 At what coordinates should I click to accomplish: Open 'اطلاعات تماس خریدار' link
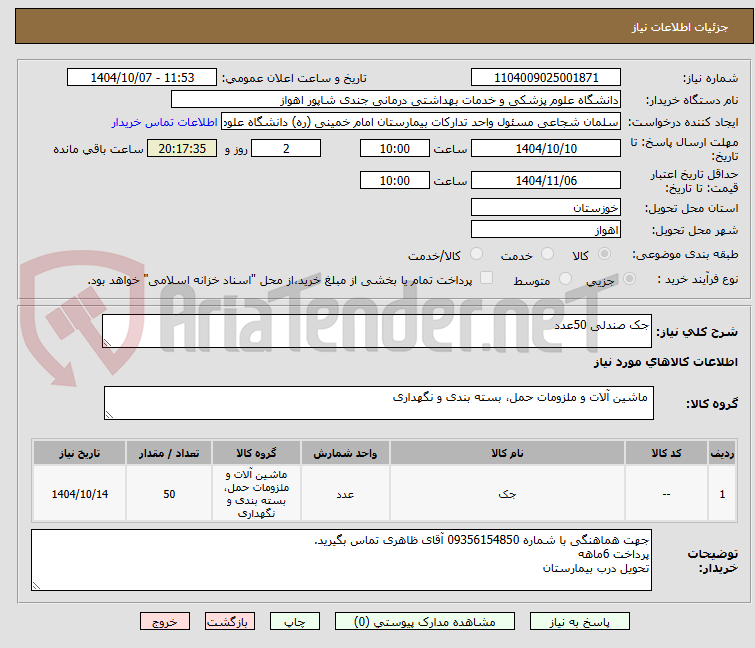pos(165,122)
